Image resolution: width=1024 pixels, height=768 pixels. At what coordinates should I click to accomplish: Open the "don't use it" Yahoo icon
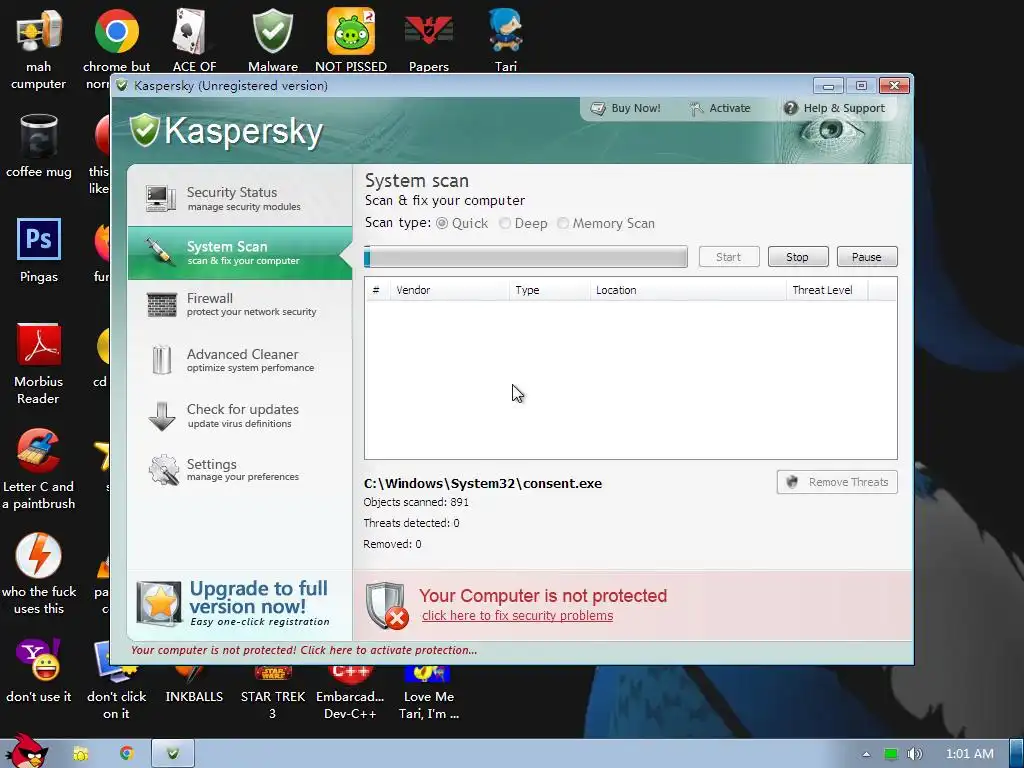click(x=39, y=660)
